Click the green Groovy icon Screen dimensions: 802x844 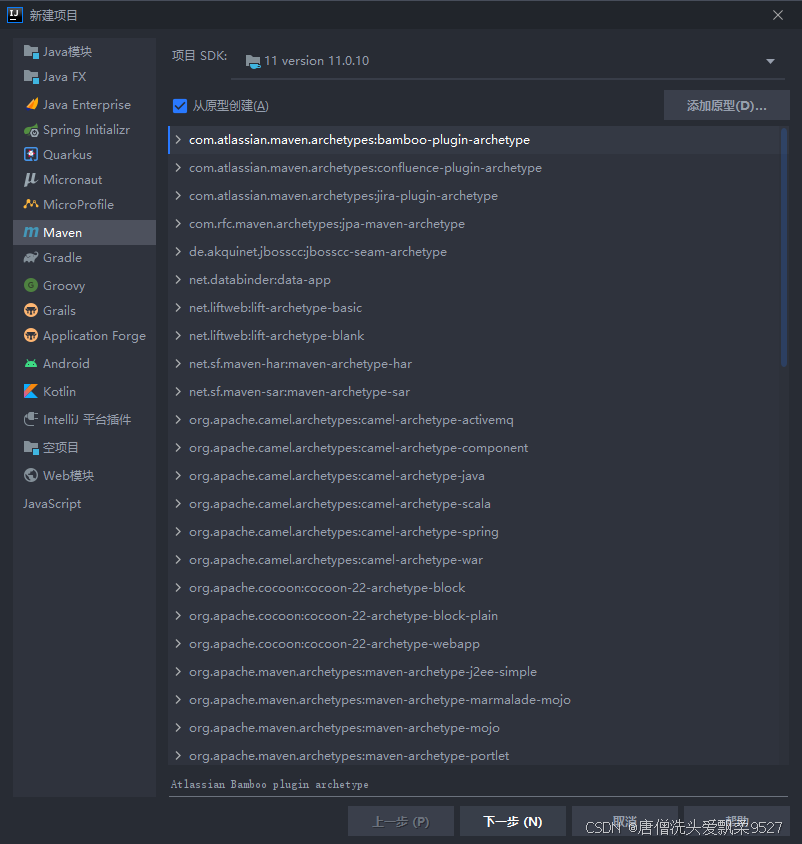coord(31,285)
